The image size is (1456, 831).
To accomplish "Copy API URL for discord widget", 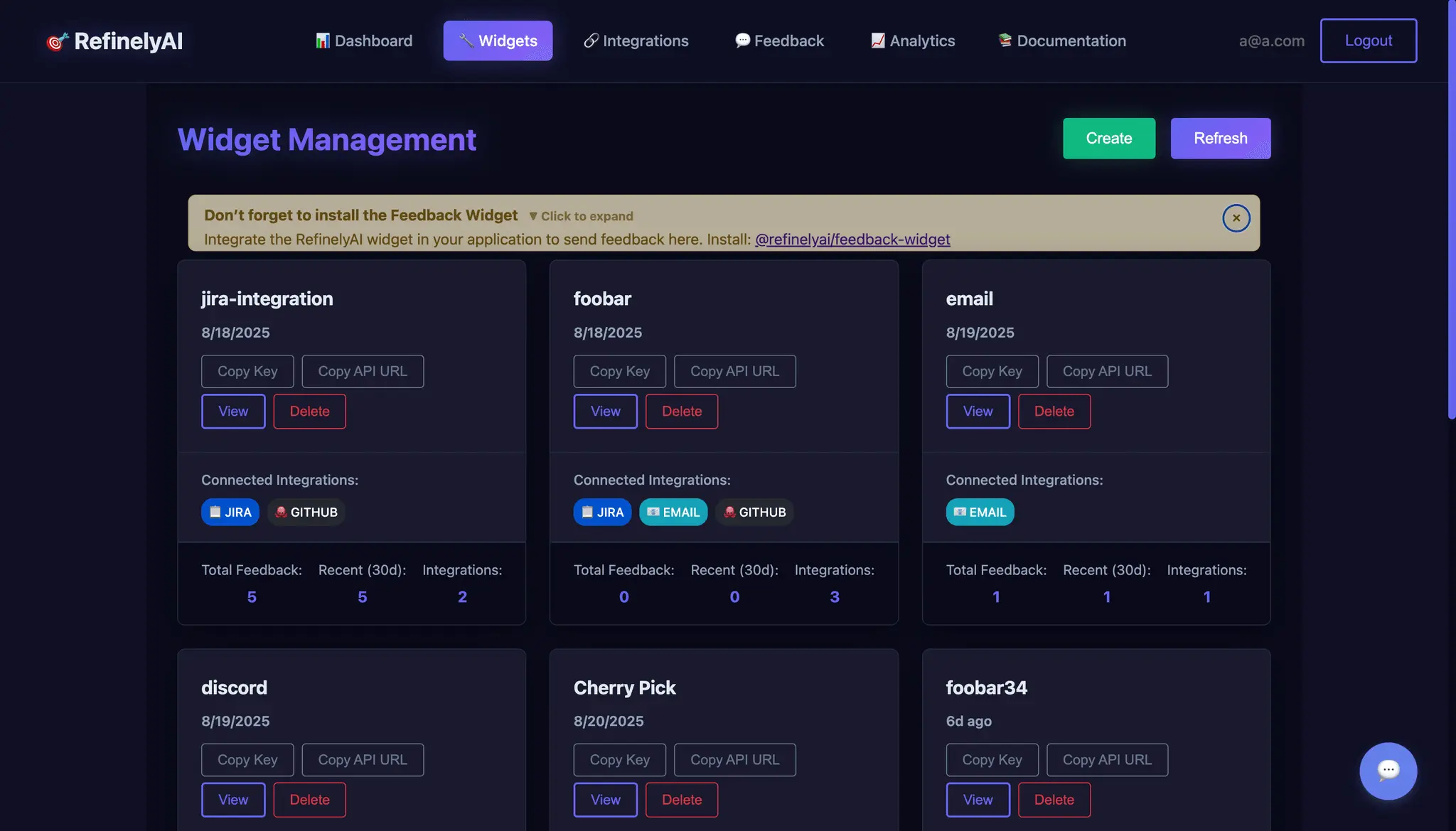I will pos(363,760).
